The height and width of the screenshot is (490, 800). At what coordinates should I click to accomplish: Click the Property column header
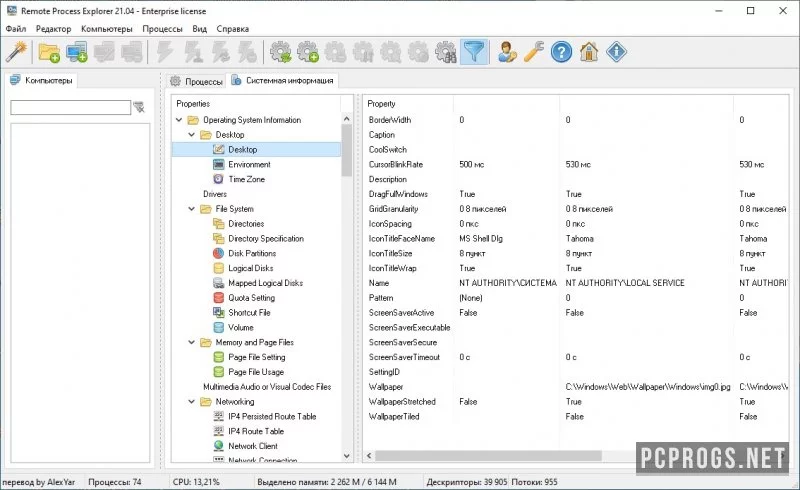(x=408, y=104)
